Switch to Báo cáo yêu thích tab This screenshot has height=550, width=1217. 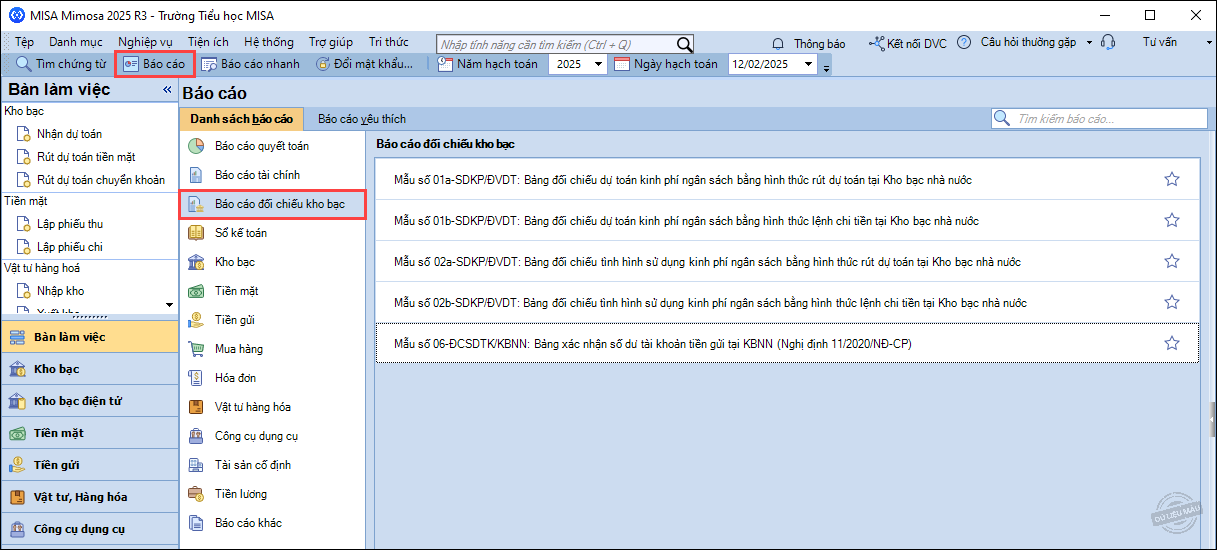pos(362,118)
